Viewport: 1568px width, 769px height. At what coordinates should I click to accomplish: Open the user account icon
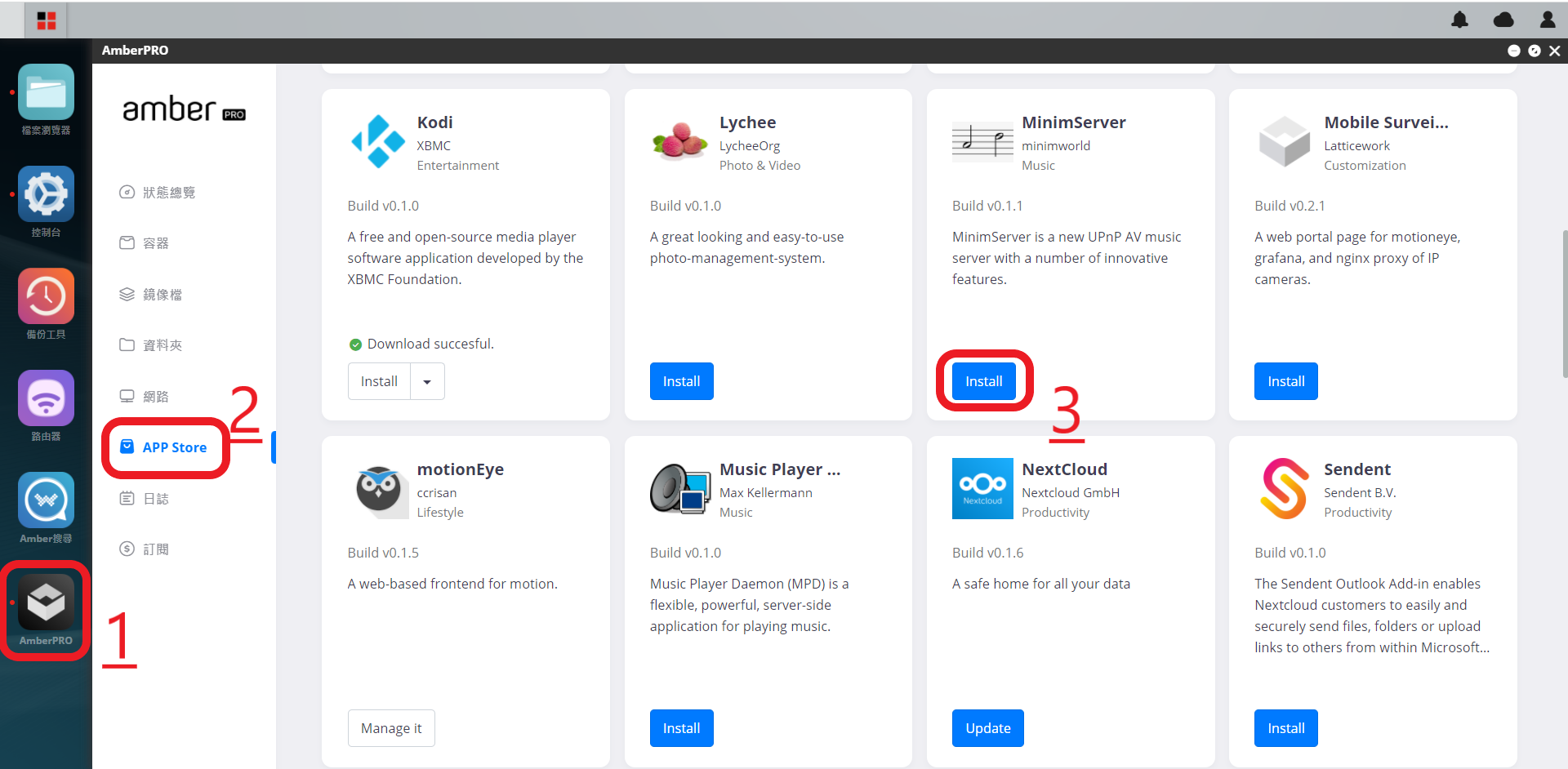click(1548, 20)
